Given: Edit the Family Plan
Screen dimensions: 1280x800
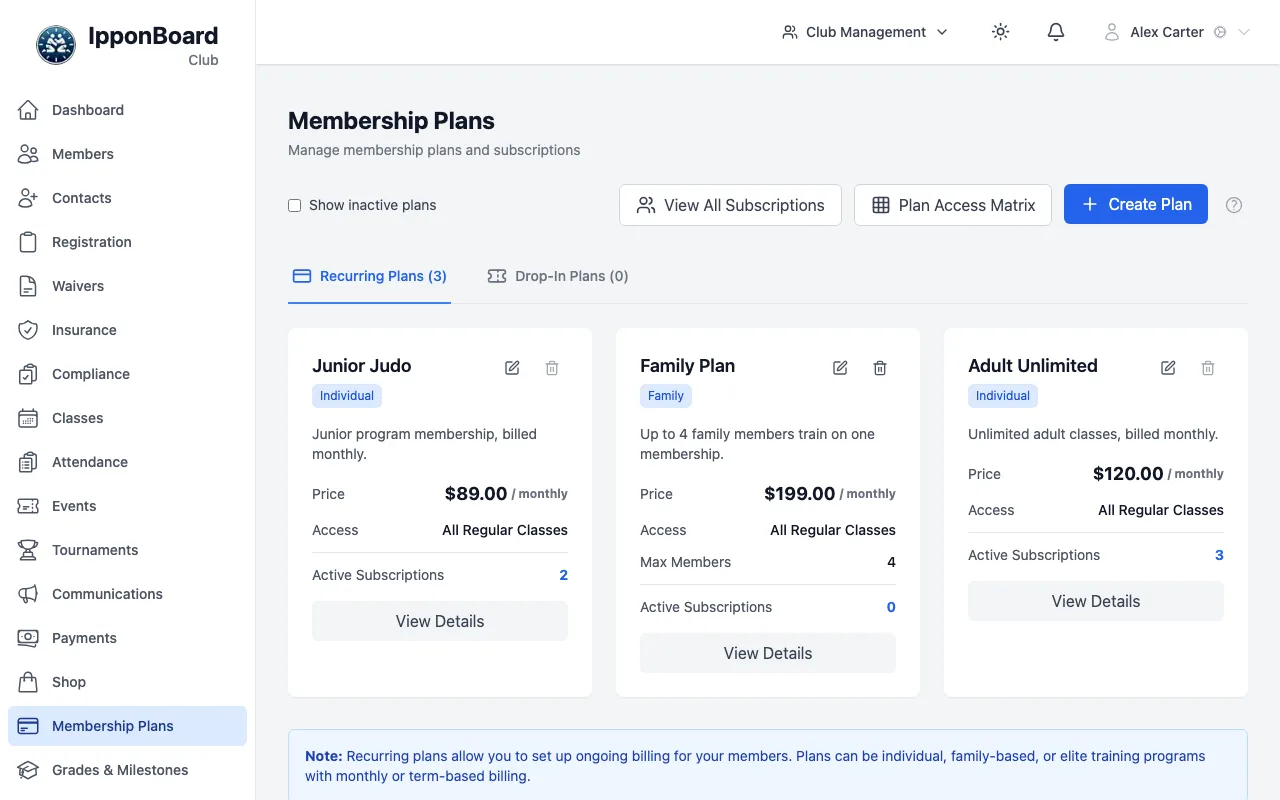Looking at the screenshot, I should point(840,368).
